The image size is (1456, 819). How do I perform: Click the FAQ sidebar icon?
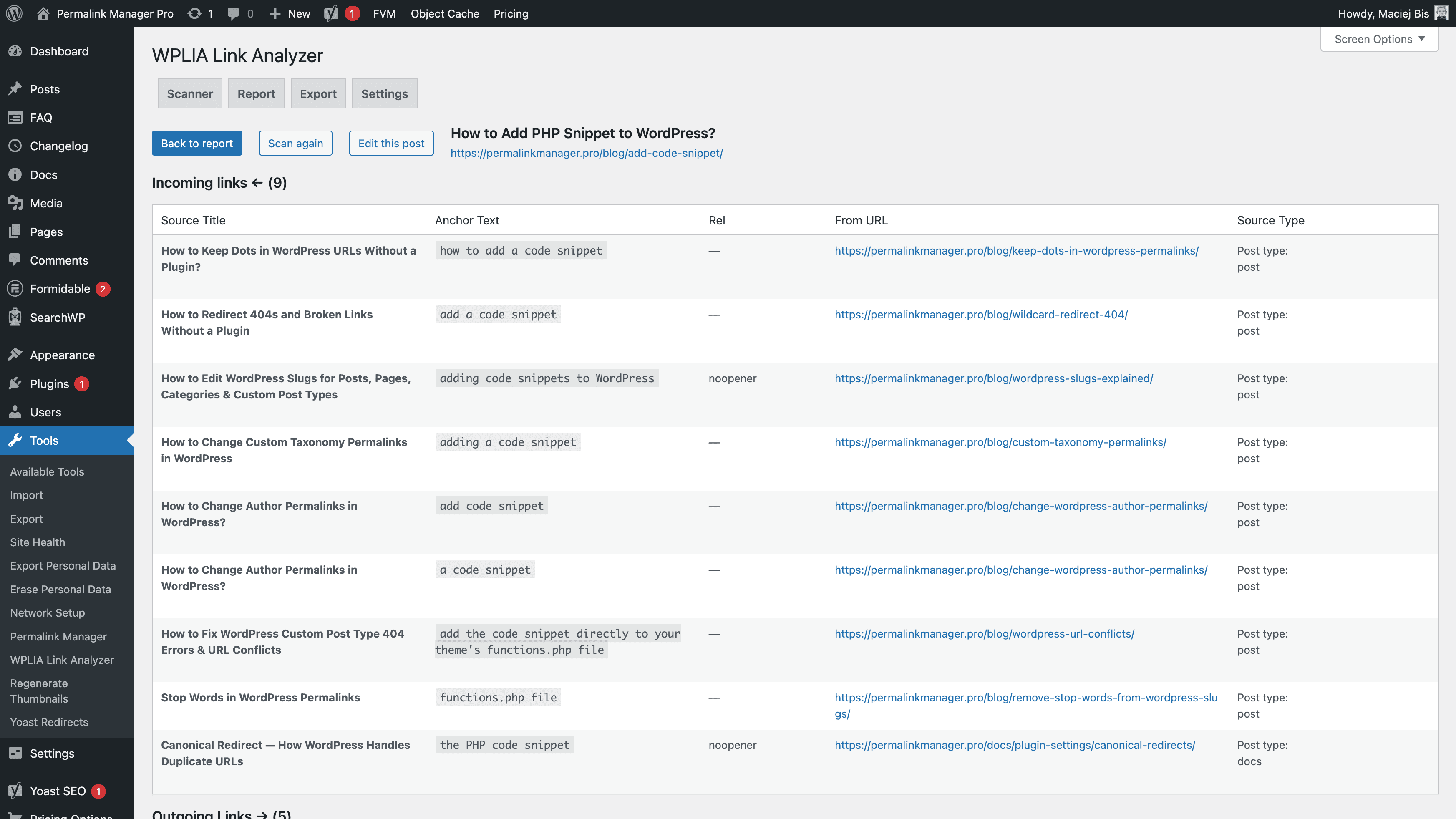15,118
